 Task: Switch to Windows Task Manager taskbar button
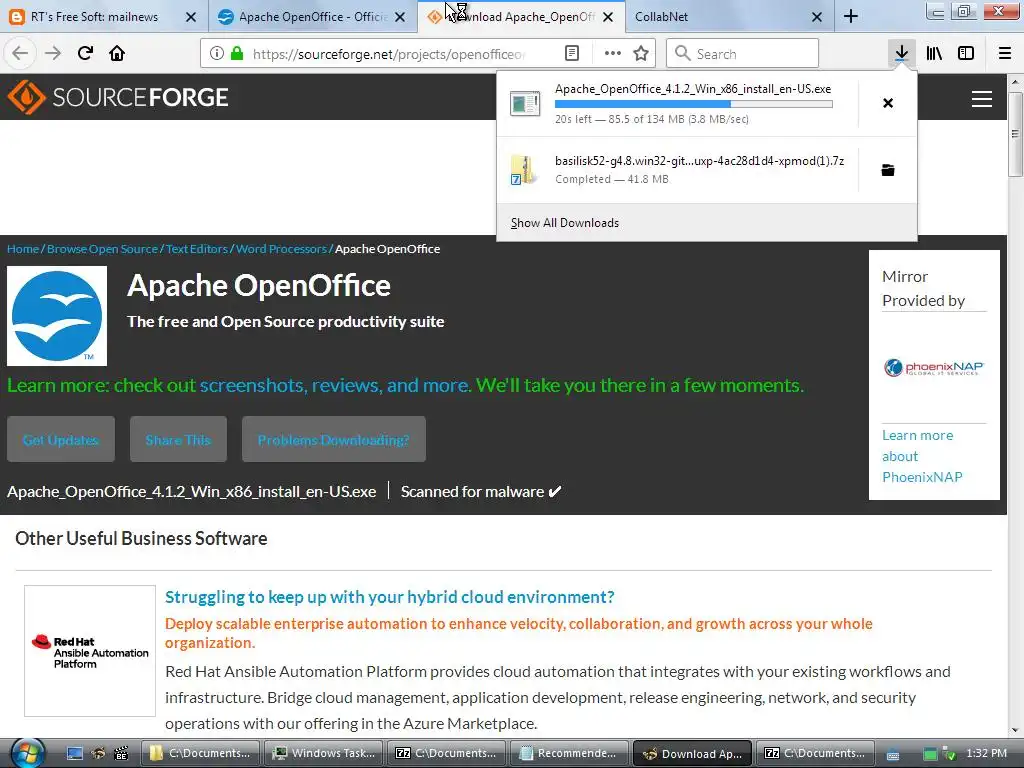(x=325, y=754)
